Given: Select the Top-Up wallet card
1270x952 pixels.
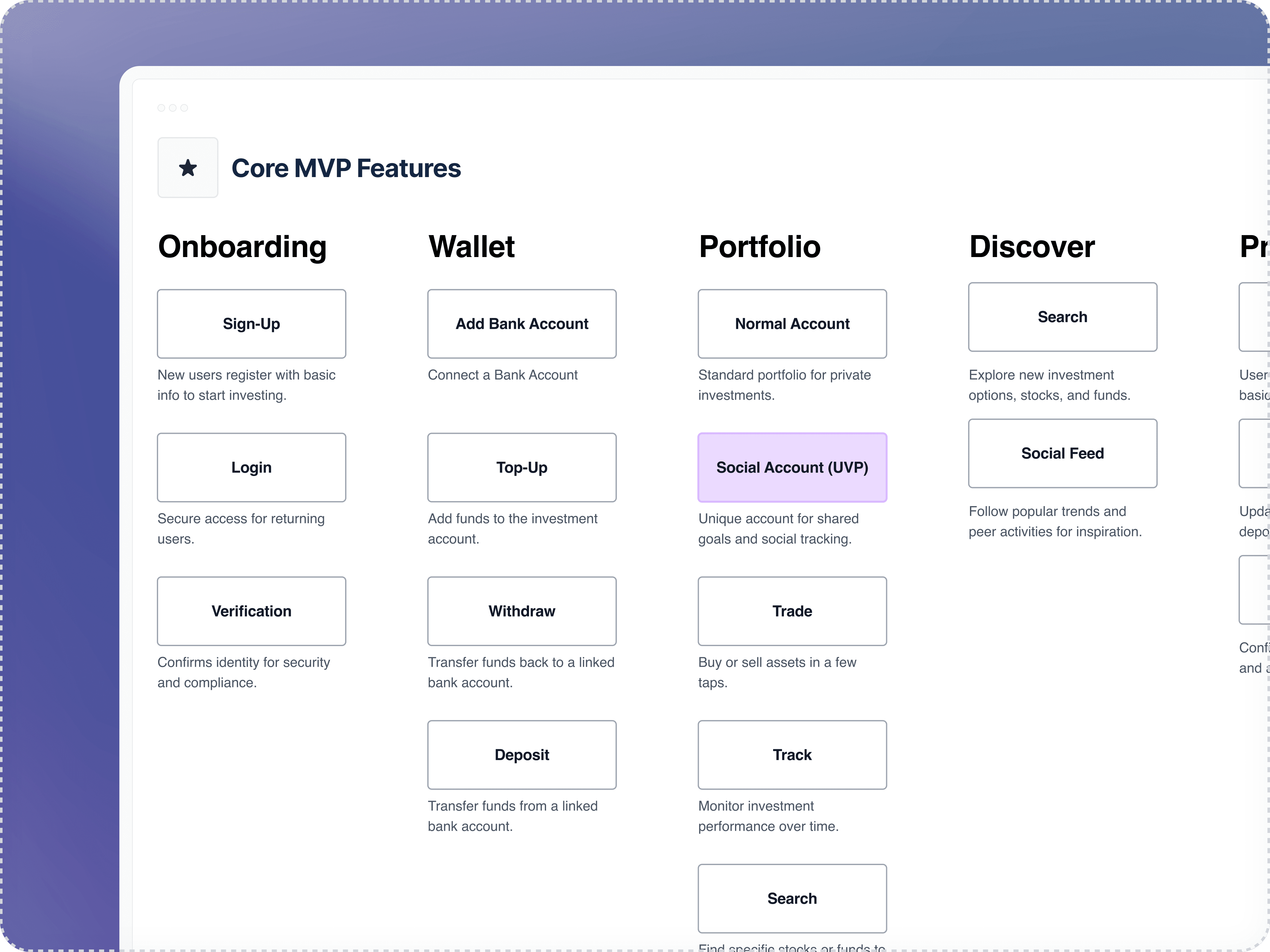Looking at the screenshot, I should click(x=522, y=467).
